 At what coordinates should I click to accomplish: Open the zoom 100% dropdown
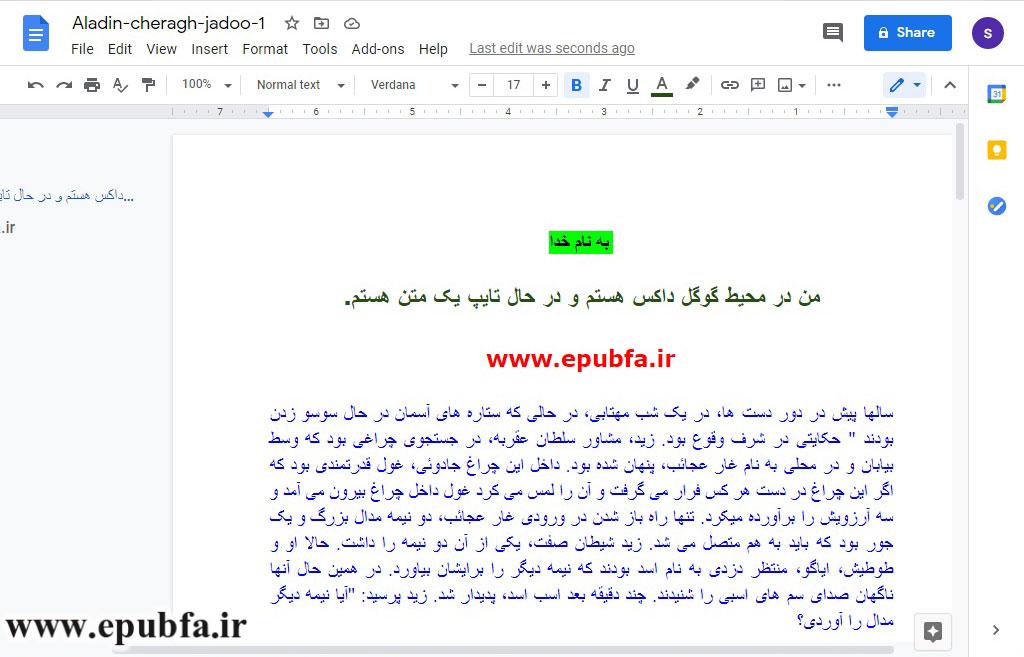coord(206,85)
